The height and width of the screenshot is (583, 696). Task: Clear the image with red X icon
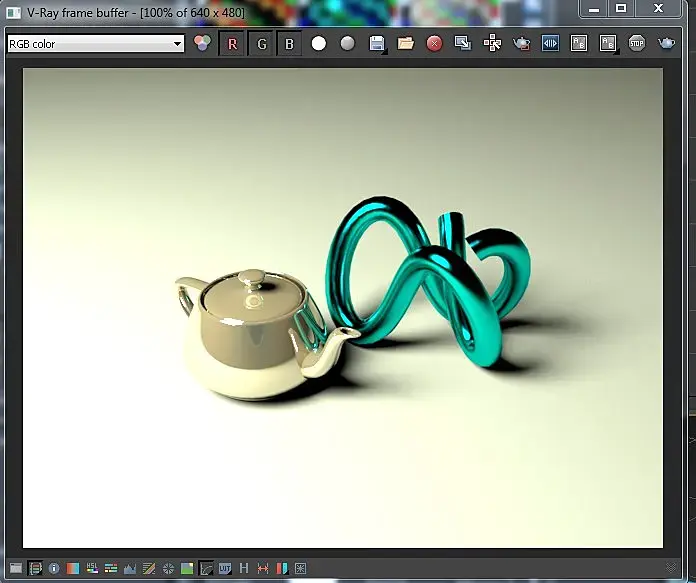(434, 44)
